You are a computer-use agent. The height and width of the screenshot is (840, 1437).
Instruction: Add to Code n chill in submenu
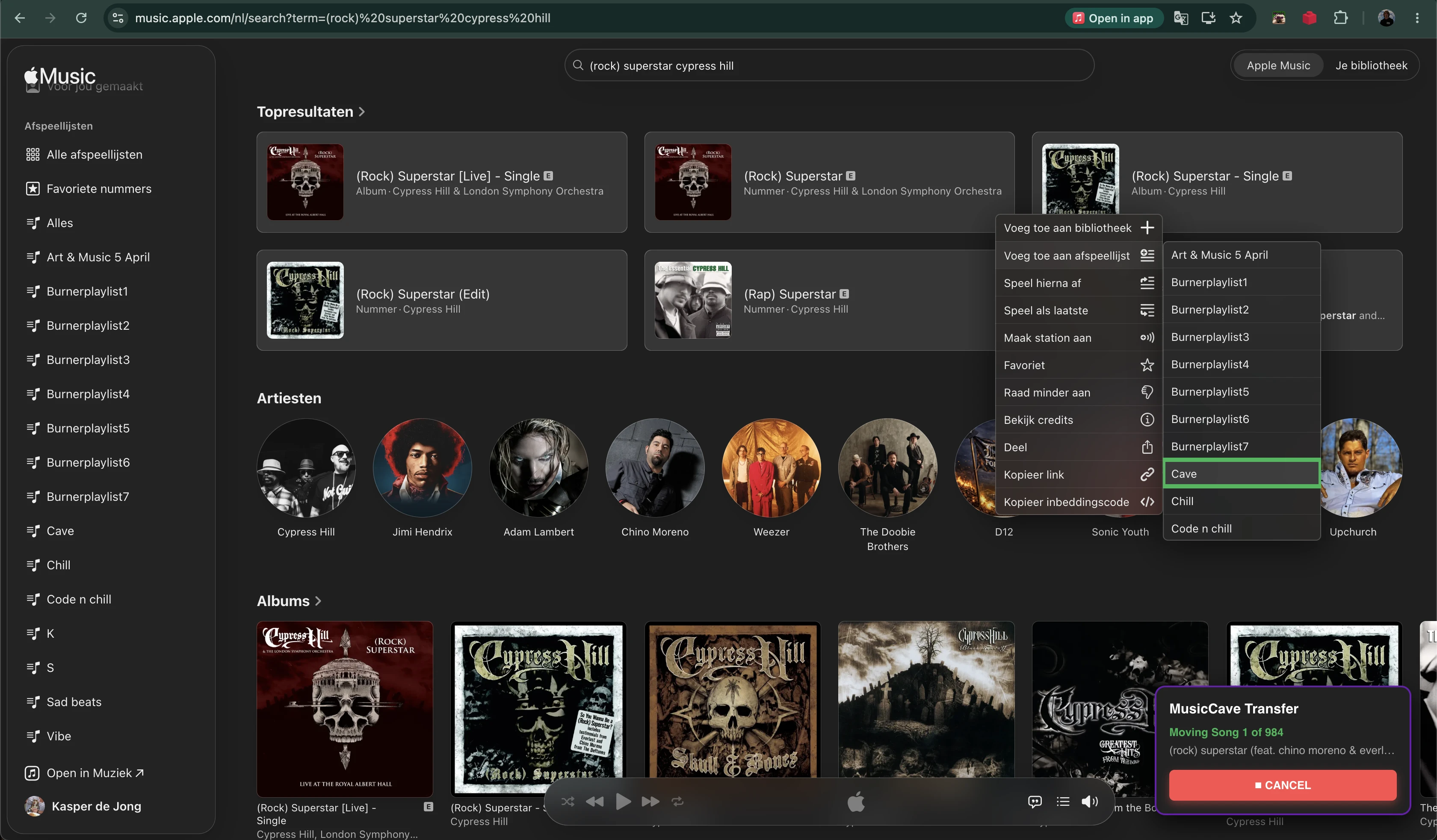pos(1242,528)
